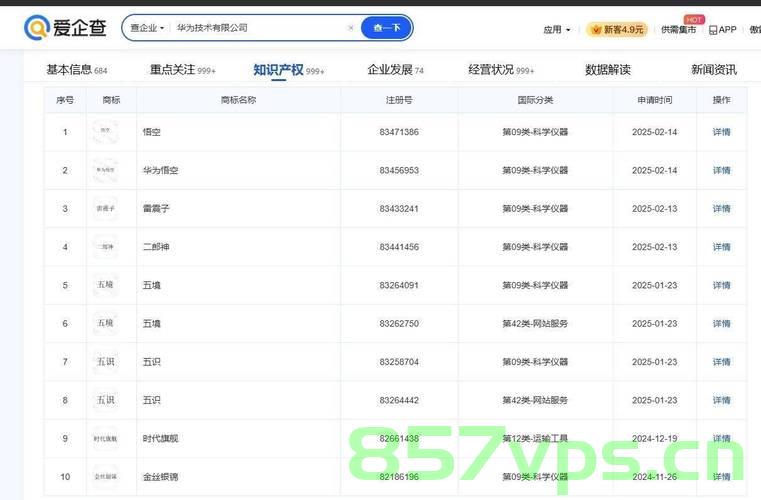The image size is (761, 500).
Task: Open the 经营状况 tab
Action: [501, 70]
